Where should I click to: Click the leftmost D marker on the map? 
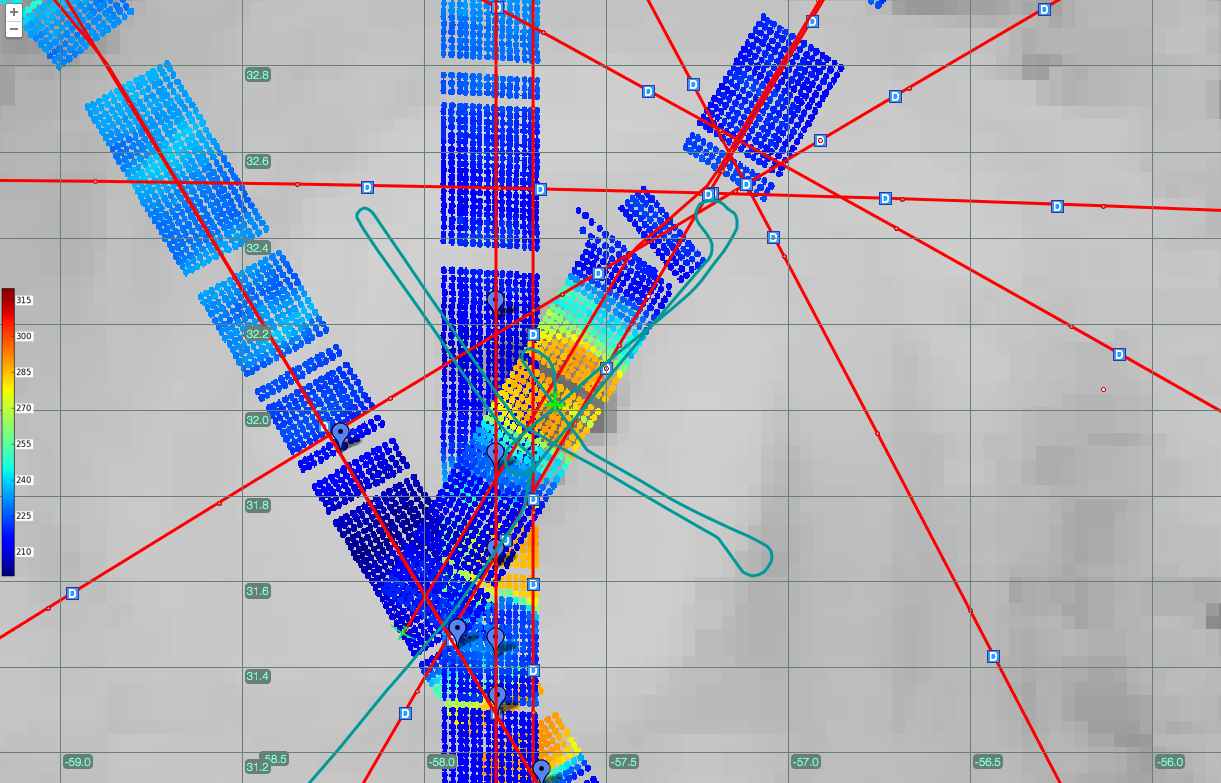(x=72, y=593)
